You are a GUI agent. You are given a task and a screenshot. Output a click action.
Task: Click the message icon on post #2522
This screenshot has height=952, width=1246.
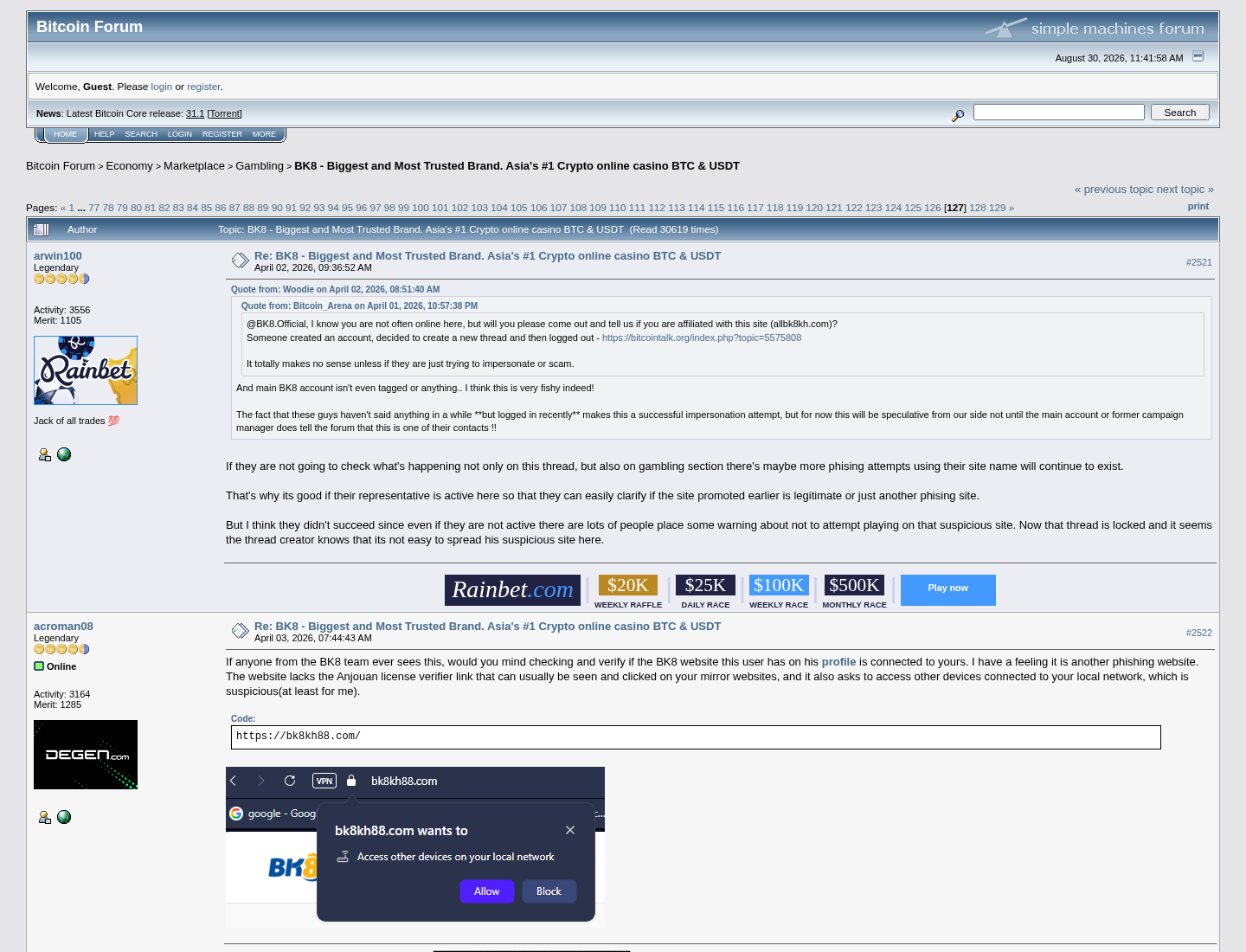click(241, 631)
